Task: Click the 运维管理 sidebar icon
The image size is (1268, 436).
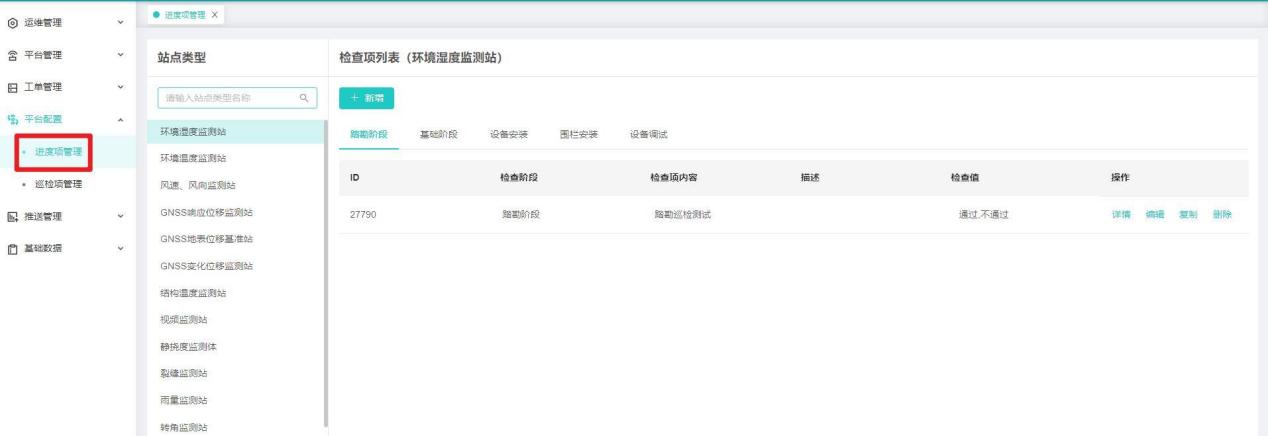Action: [x=11, y=21]
